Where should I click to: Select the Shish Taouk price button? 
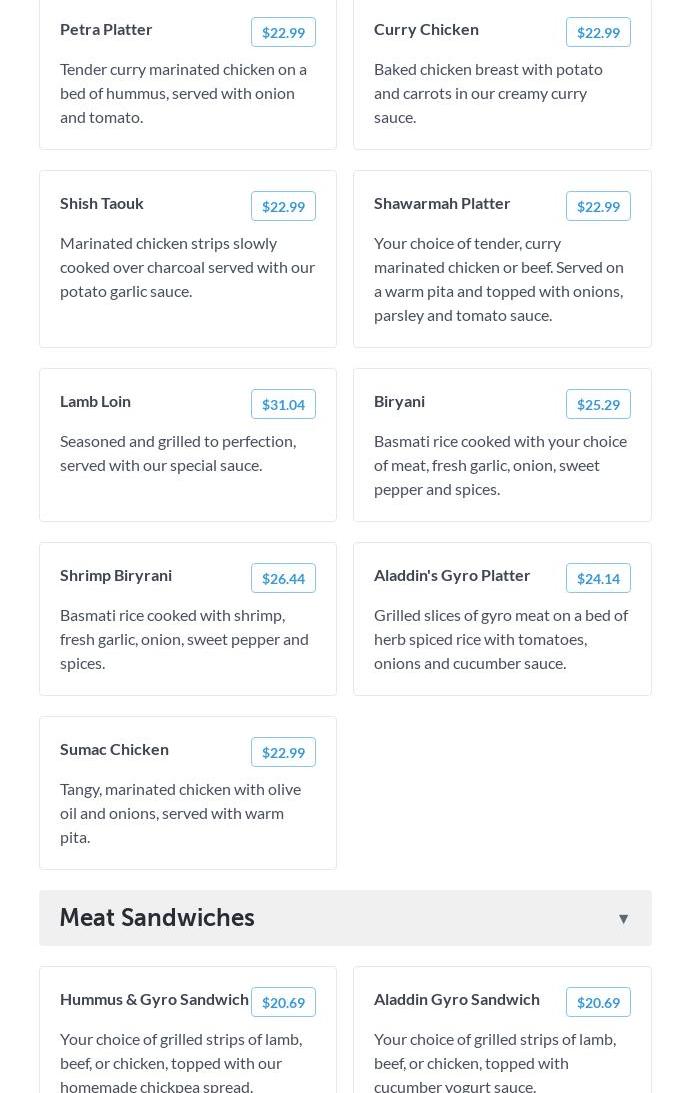pyautogui.click(x=283, y=206)
